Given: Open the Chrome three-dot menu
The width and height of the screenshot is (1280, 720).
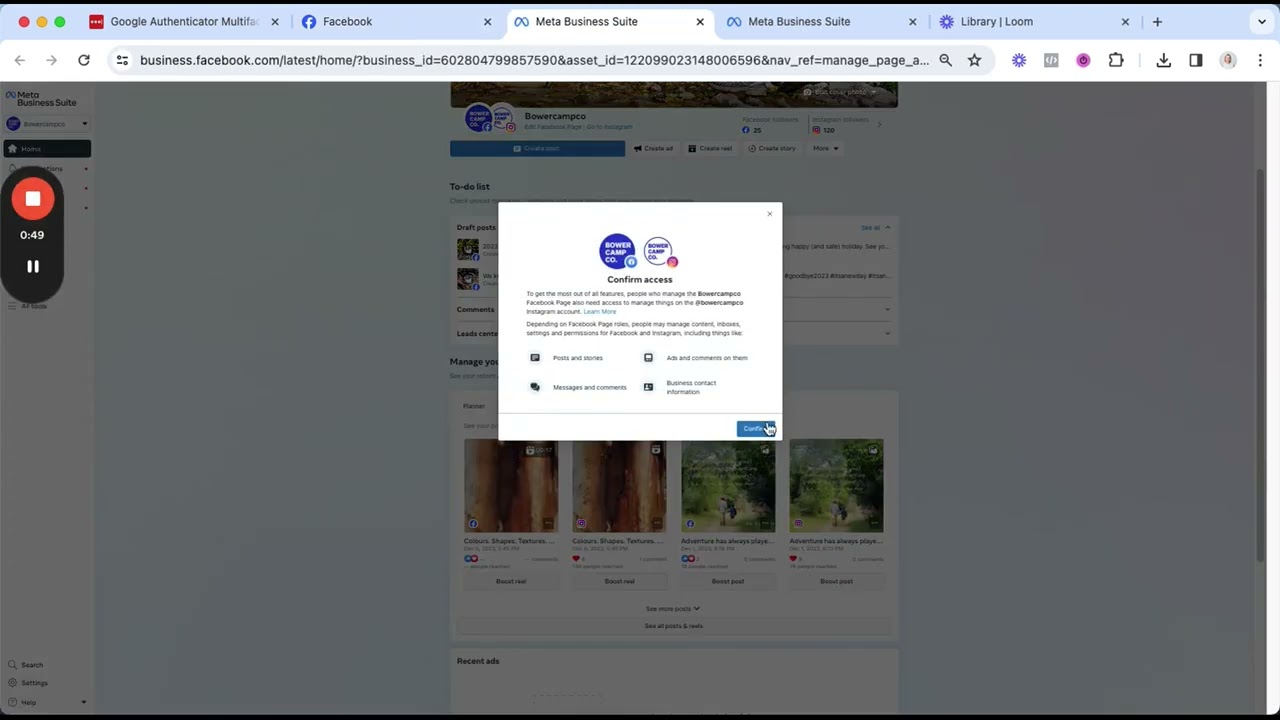Looking at the screenshot, I should 1260,60.
